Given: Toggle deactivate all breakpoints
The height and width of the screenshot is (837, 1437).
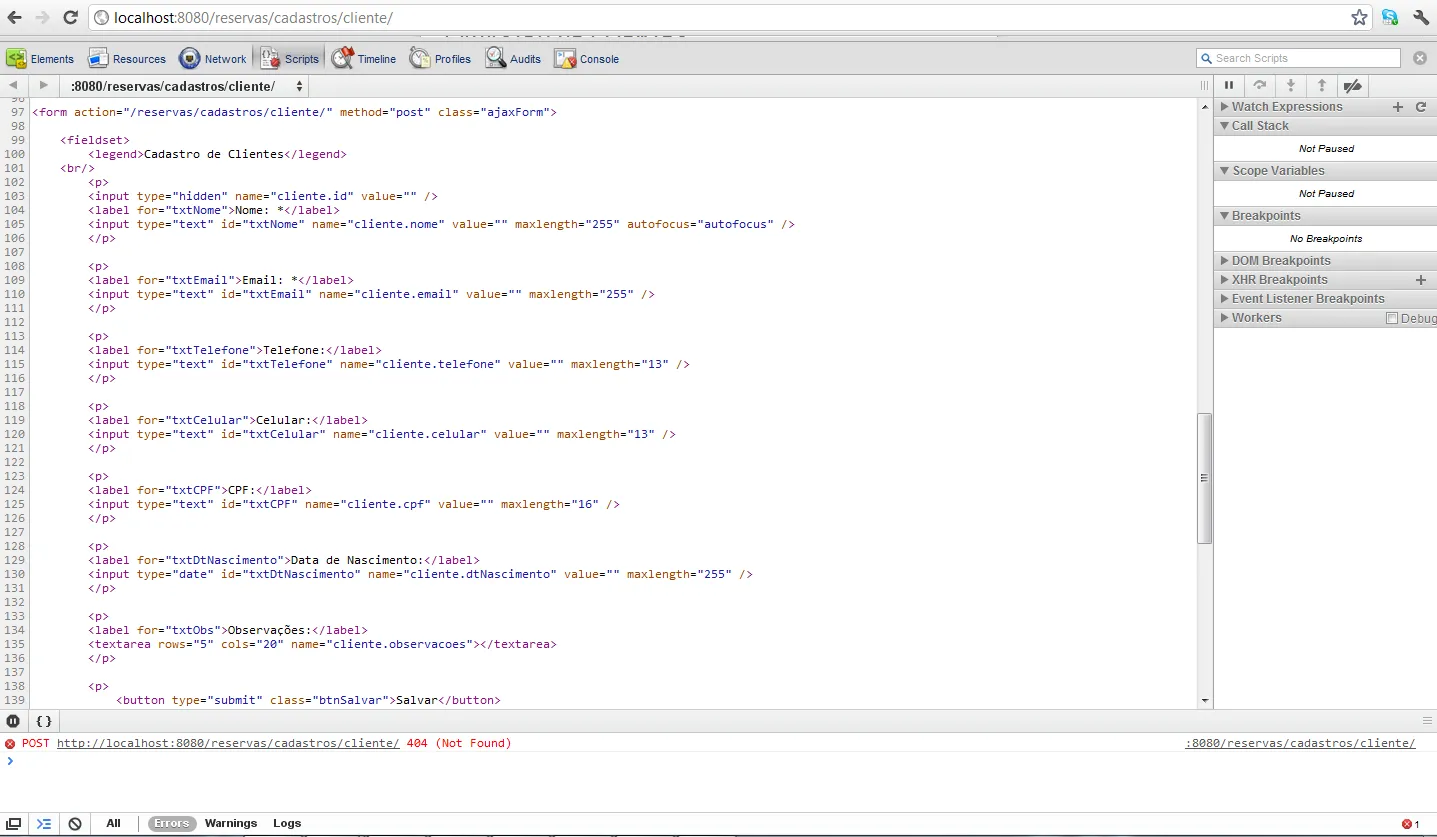Looking at the screenshot, I should [1353, 86].
